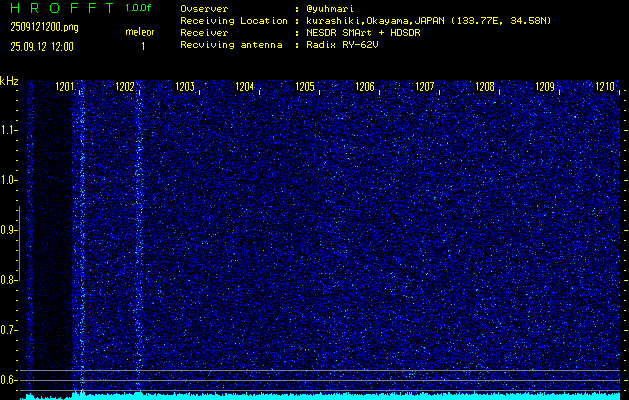Click the Ovserver field label
The height and width of the screenshot is (400, 629).
[x=204, y=8]
